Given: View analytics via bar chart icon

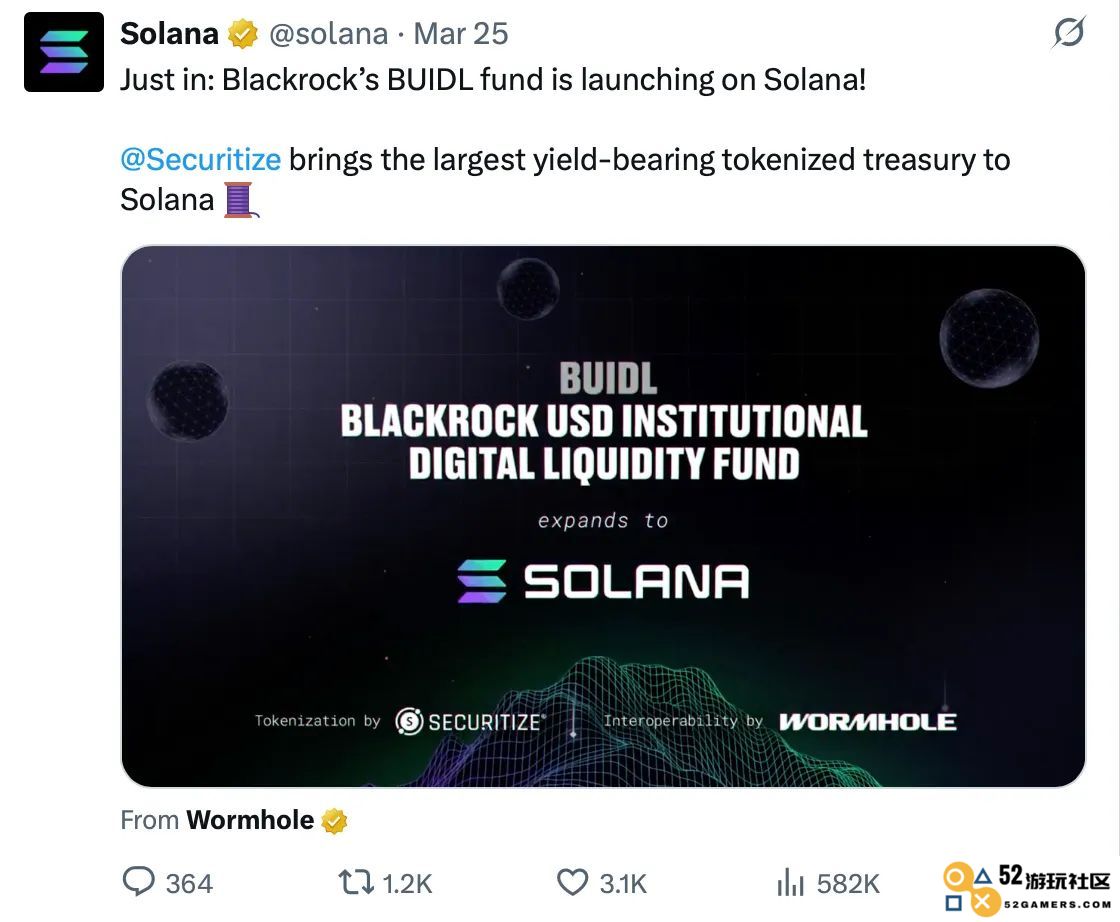Looking at the screenshot, I should (x=790, y=882).
